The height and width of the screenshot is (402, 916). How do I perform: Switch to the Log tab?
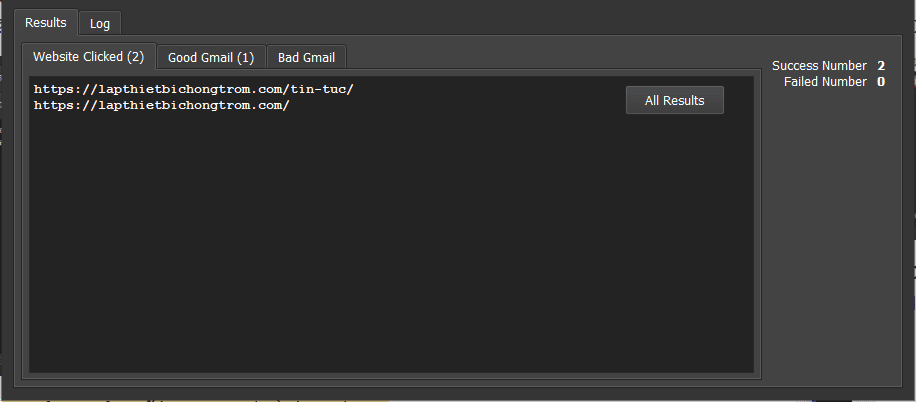click(x=100, y=23)
